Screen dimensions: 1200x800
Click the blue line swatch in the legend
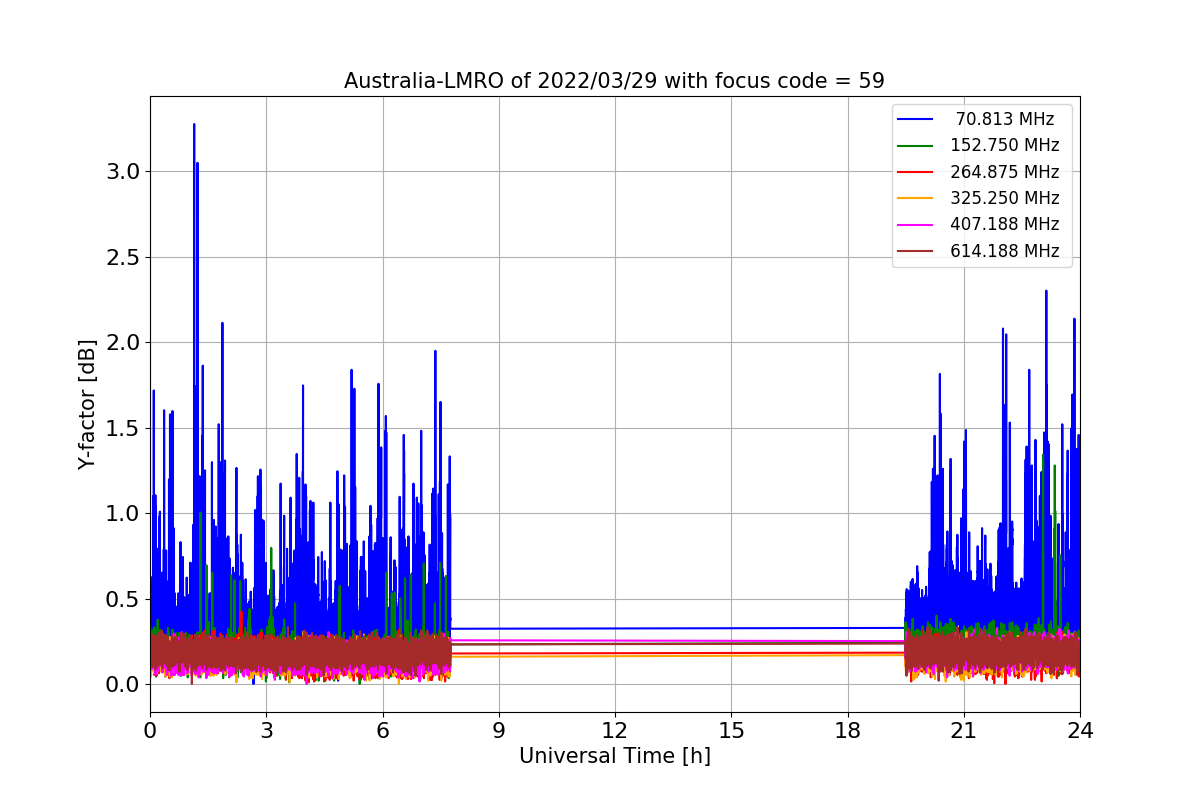[x=916, y=119]
